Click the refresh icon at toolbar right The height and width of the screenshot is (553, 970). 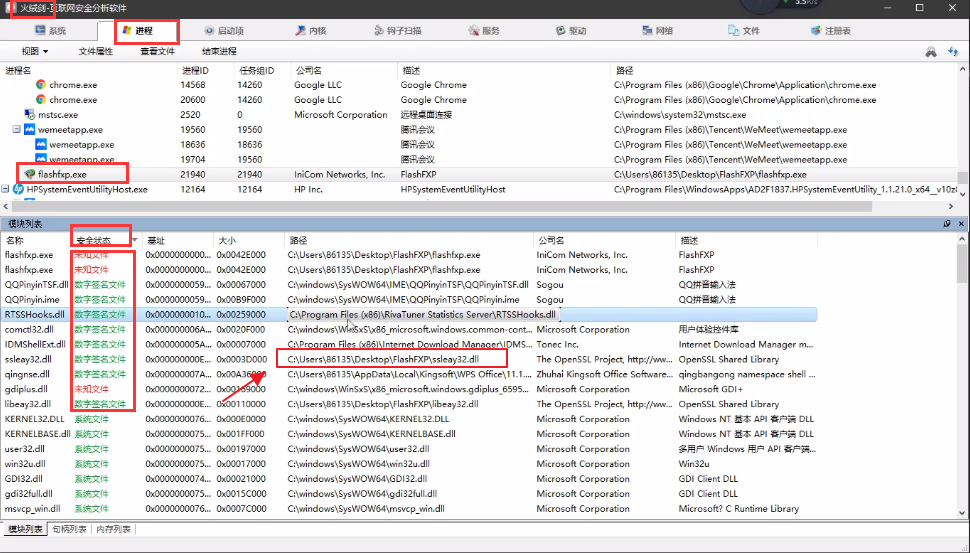(953, 51)
